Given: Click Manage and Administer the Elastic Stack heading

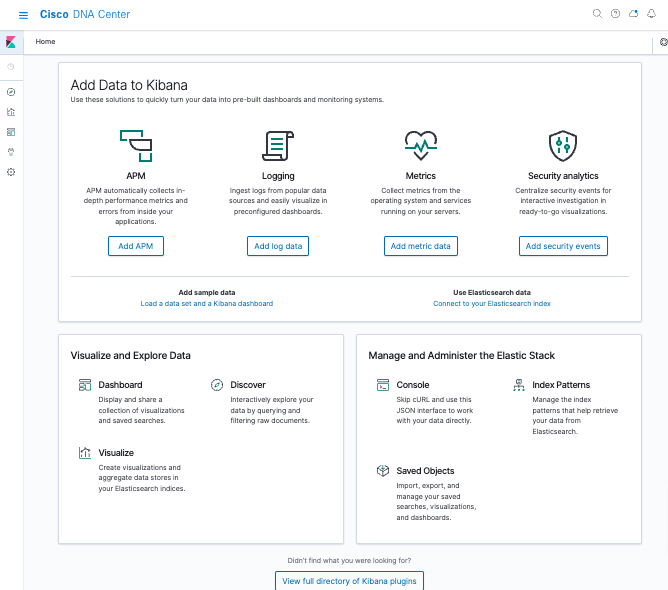Looking at the screenshot, I should (x=461, y=355).
